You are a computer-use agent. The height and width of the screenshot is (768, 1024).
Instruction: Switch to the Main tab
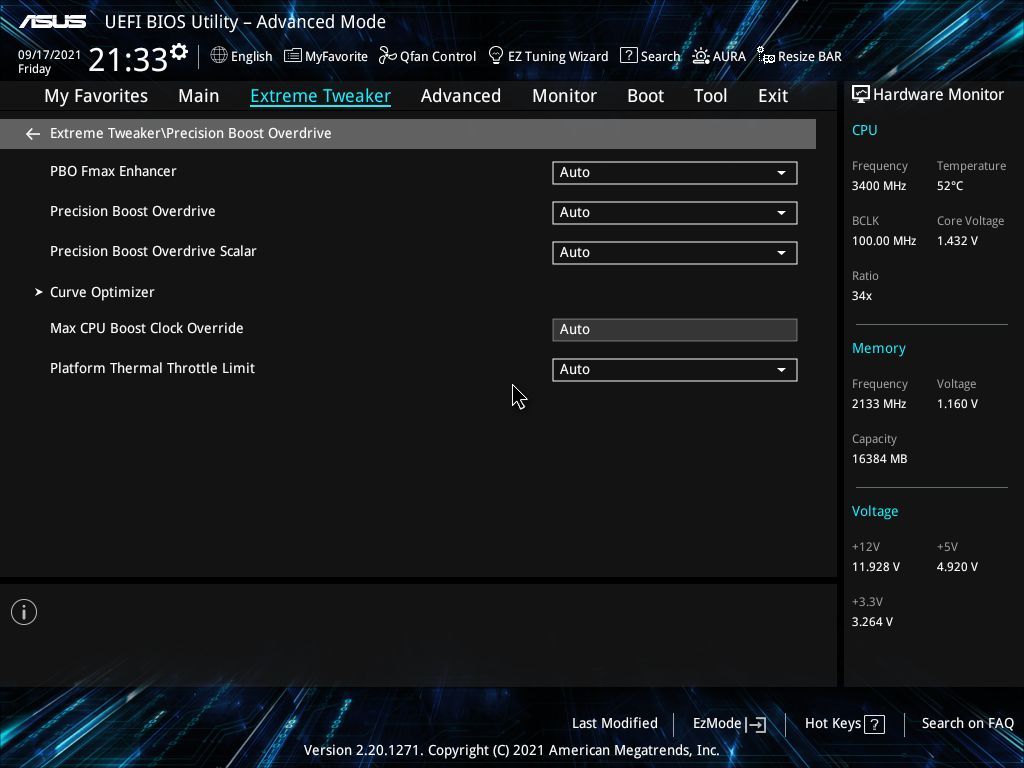pos(199,96)
